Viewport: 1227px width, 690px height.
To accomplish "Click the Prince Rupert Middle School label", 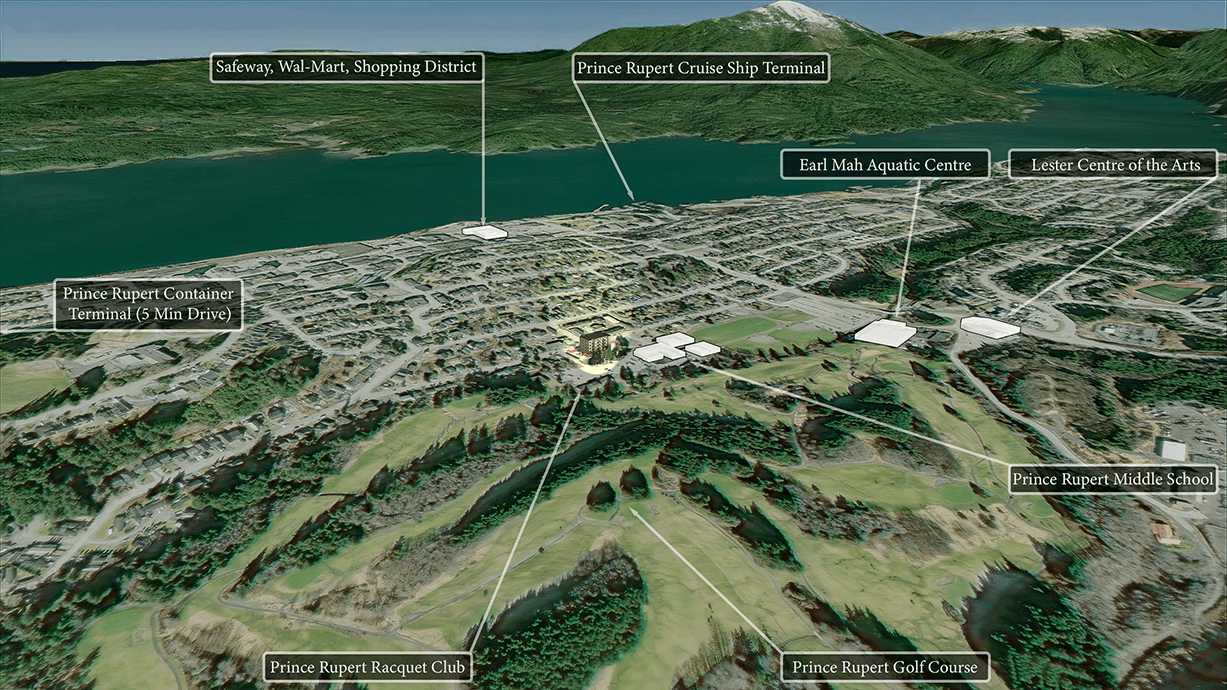I will (1113, 479).
